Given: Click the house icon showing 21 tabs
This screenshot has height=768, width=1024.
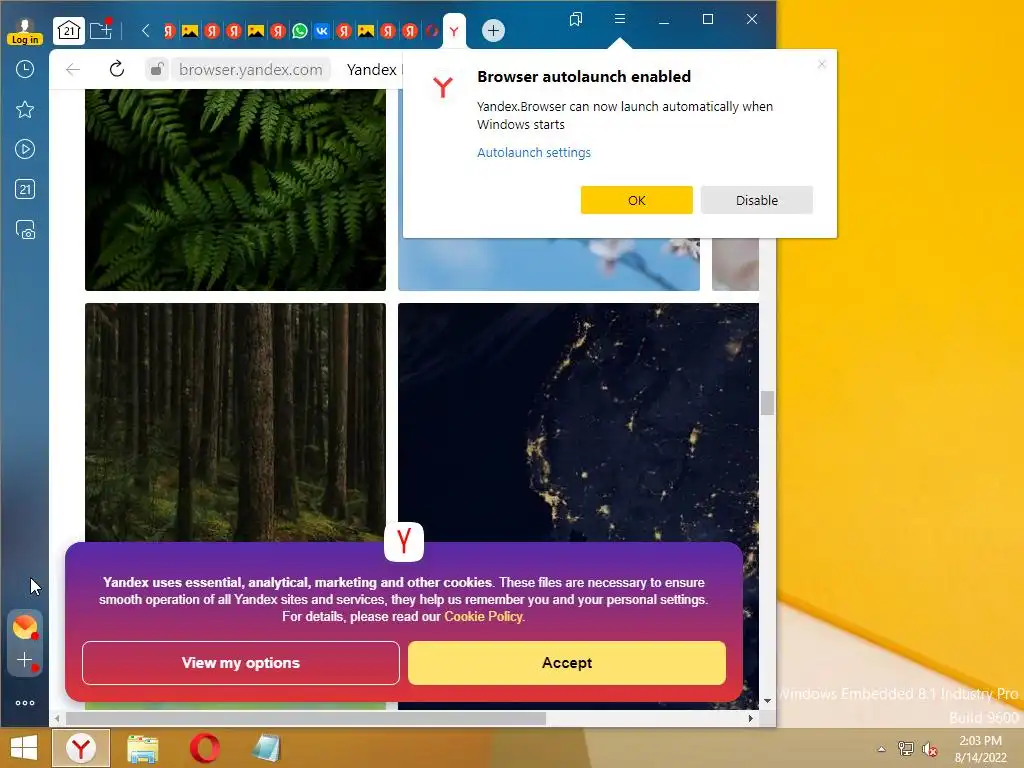Looking at the screenshot, I should (x=69, y=30).
